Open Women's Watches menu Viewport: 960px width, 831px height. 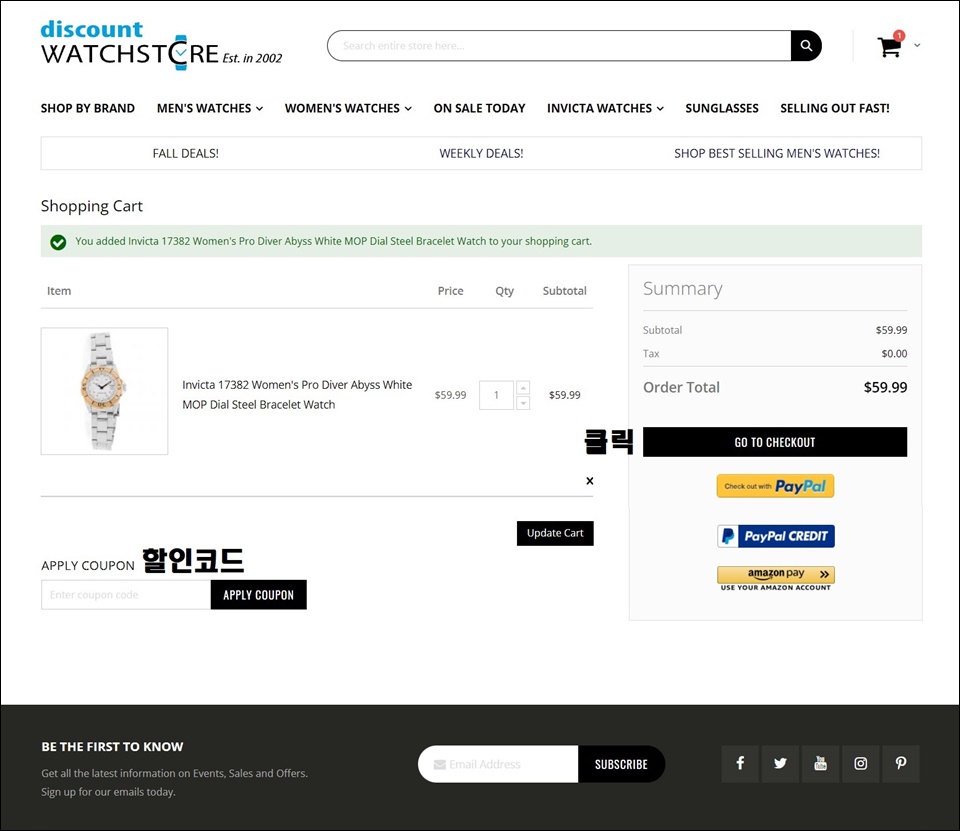coord(348,108)
